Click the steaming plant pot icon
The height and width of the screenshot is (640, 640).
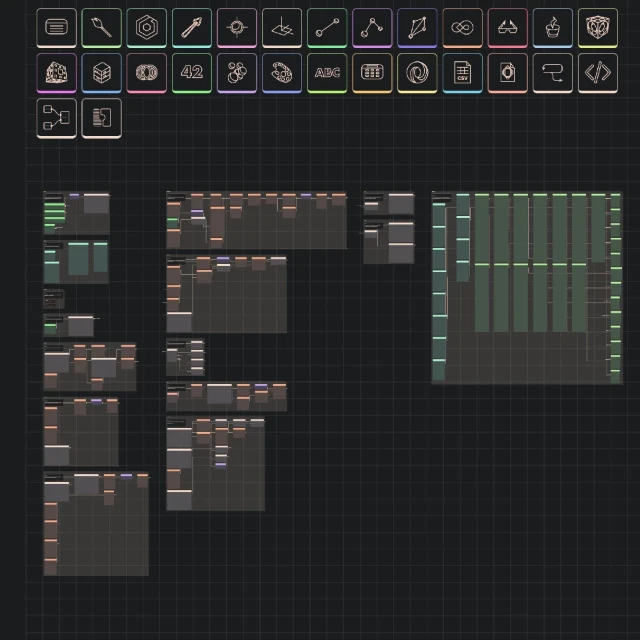553,28
